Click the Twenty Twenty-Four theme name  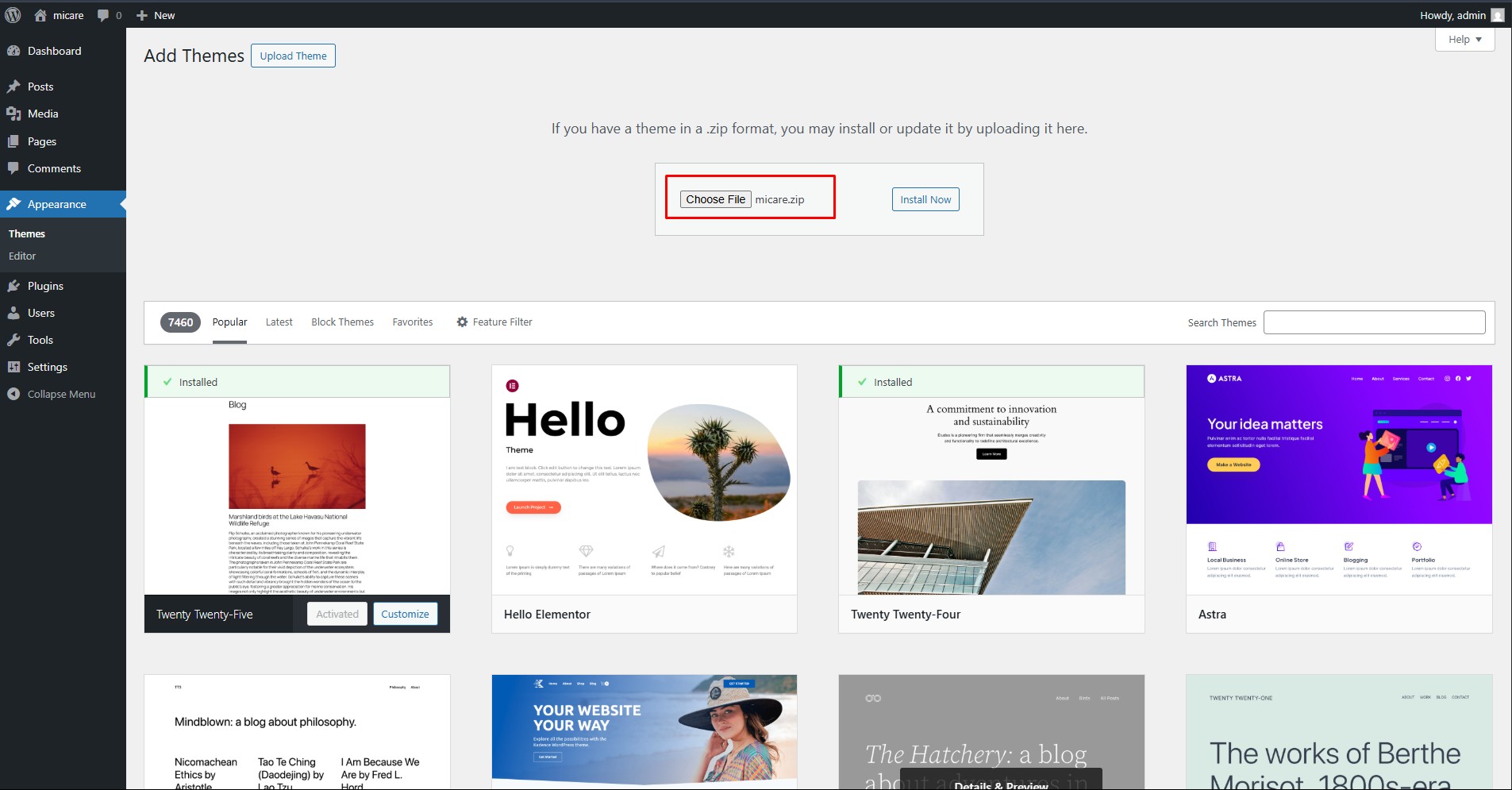[x=906, y=615]
